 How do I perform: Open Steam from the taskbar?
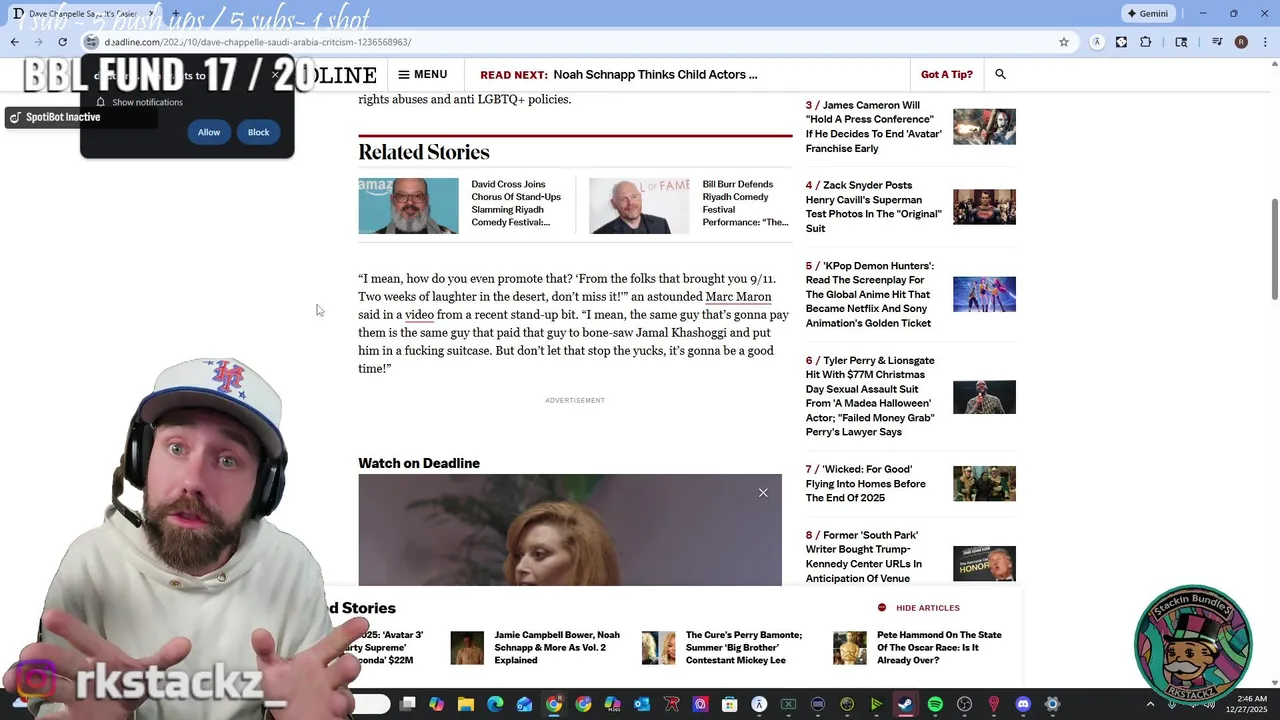[906, 704]
